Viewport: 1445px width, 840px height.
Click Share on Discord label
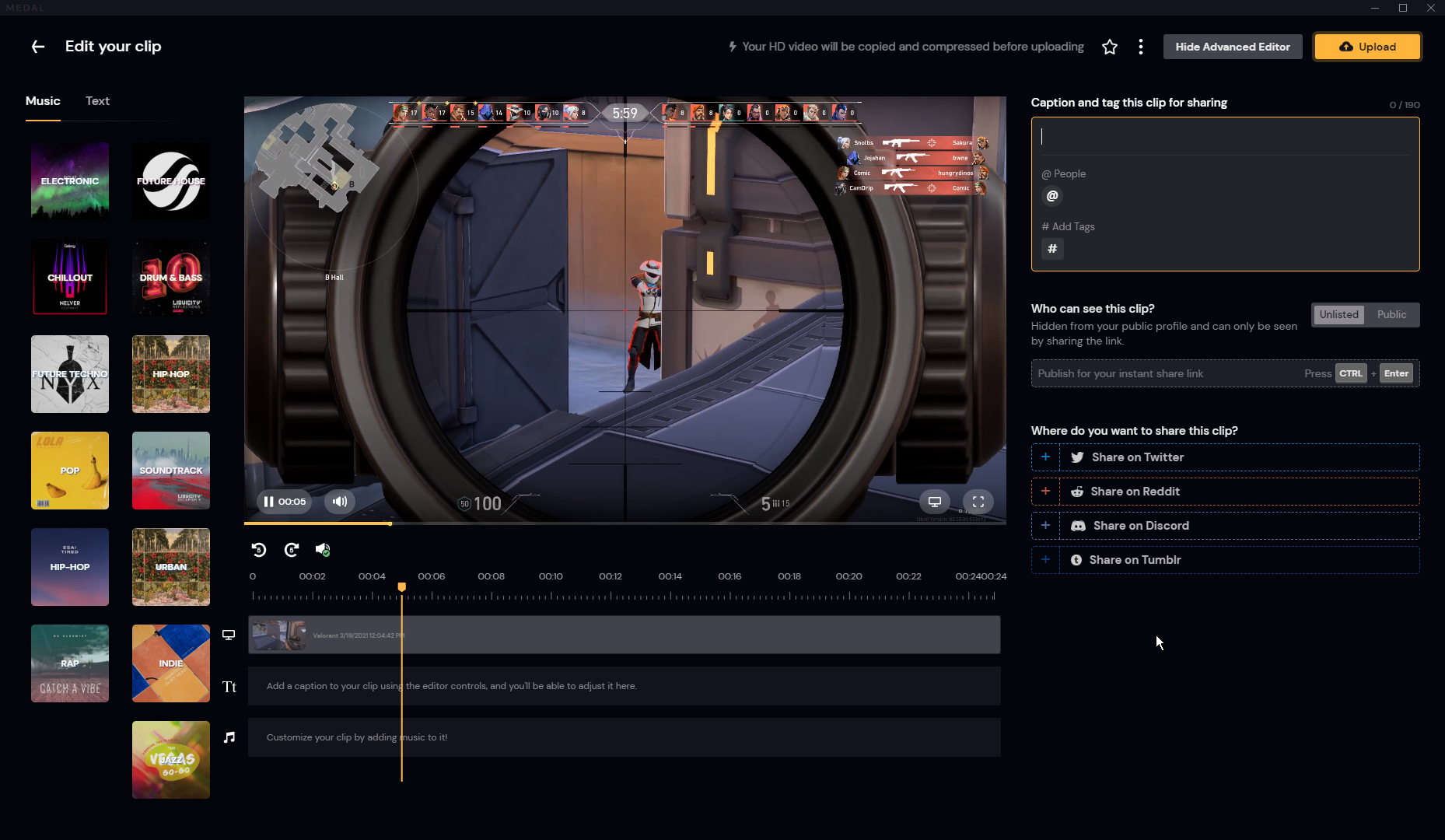(1141, 526)
